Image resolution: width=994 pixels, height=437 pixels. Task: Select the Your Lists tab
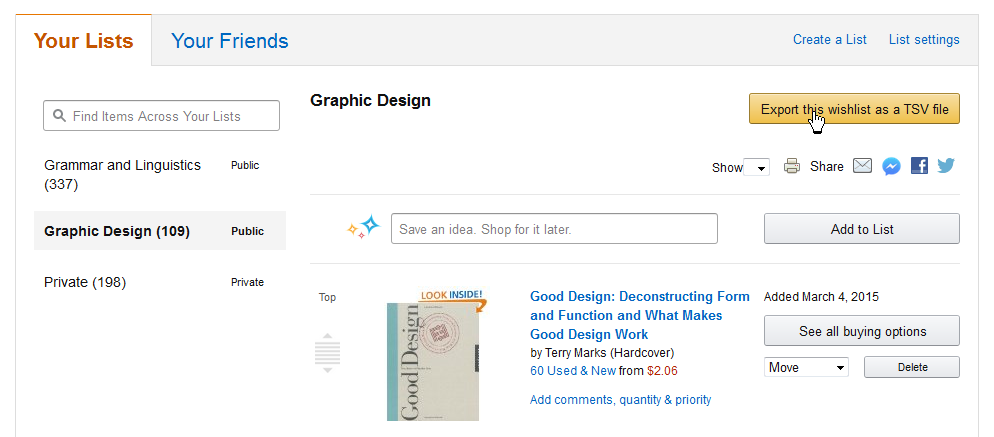point(83,41)
